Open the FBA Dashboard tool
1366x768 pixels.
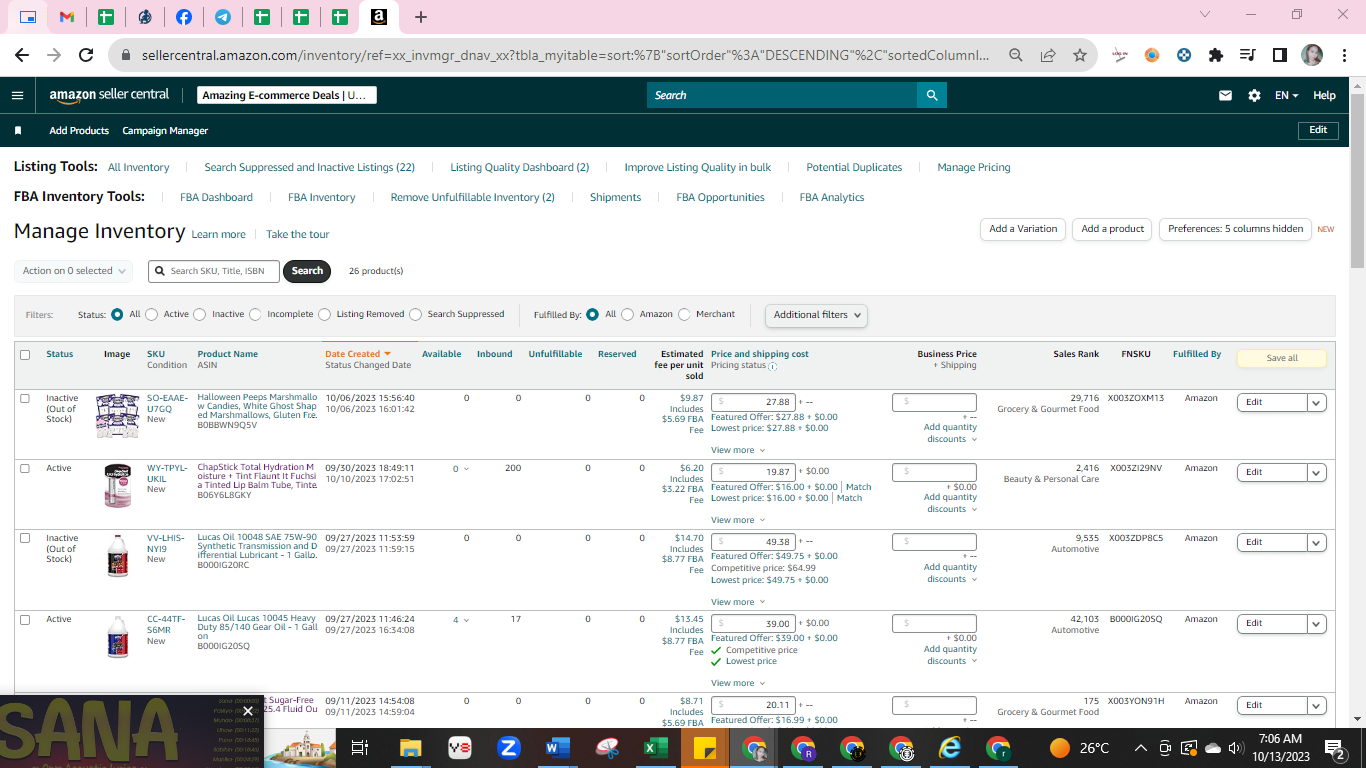pyautogui.click(x=216, y=197)
